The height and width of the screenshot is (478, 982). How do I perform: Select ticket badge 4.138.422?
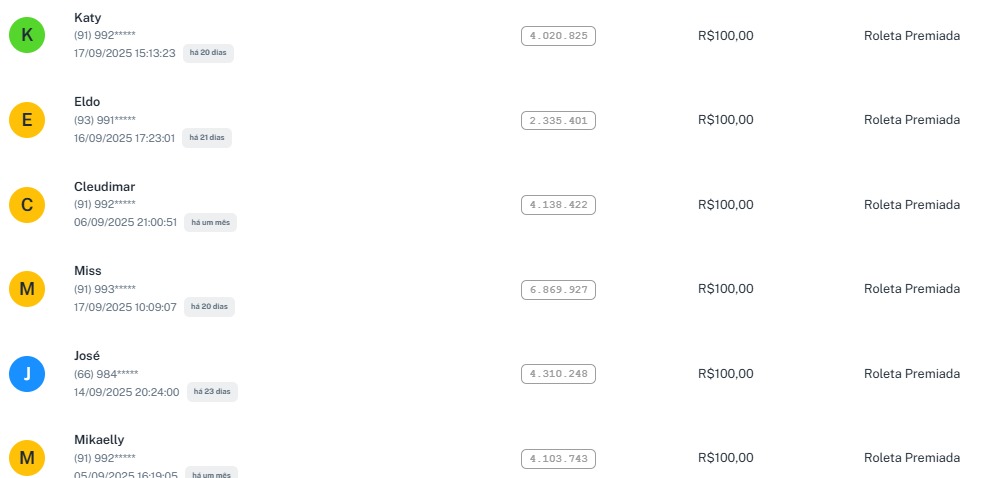point(558,205)
